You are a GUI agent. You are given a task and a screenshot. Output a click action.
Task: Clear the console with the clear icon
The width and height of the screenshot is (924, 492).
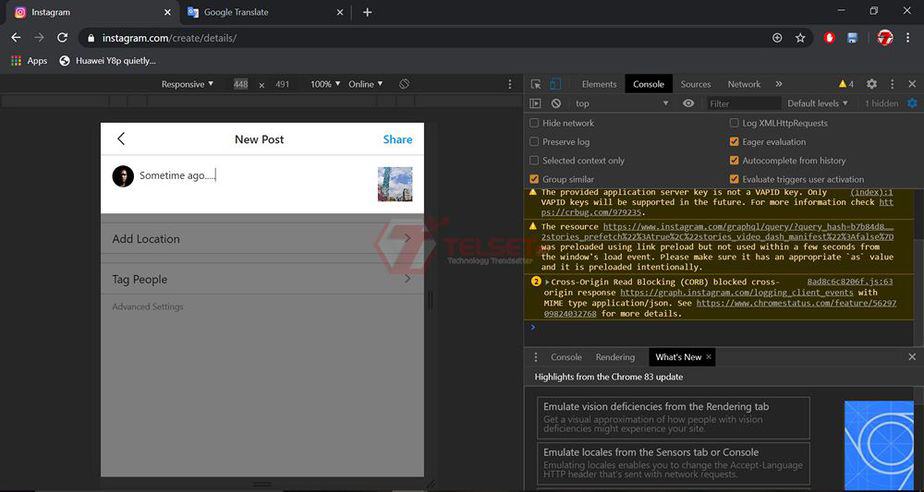(556, 104)
